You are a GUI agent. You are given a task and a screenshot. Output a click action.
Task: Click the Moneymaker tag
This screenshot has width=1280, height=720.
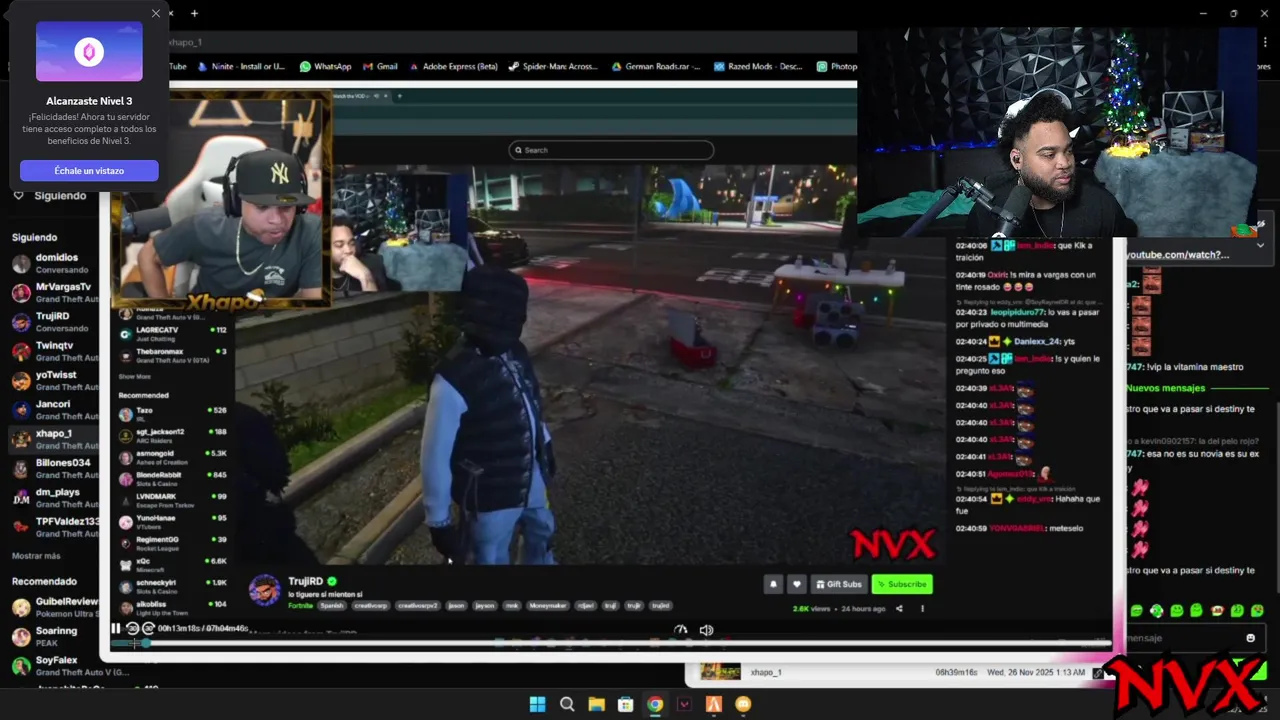tap(548, 606)
